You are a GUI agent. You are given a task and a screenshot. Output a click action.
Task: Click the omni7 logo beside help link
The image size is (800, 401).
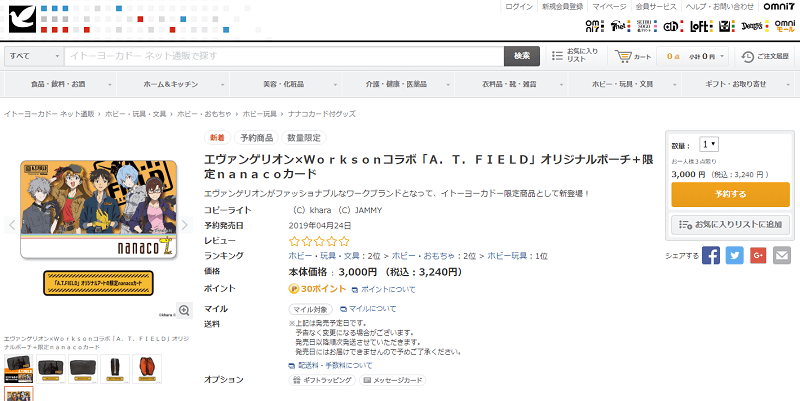(779, 7)
